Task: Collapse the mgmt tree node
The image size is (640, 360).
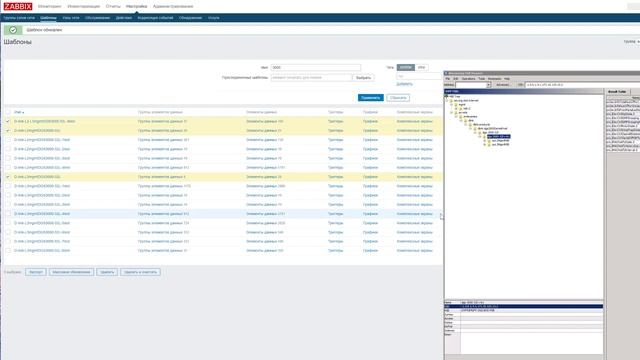Action: click(451, 104)
